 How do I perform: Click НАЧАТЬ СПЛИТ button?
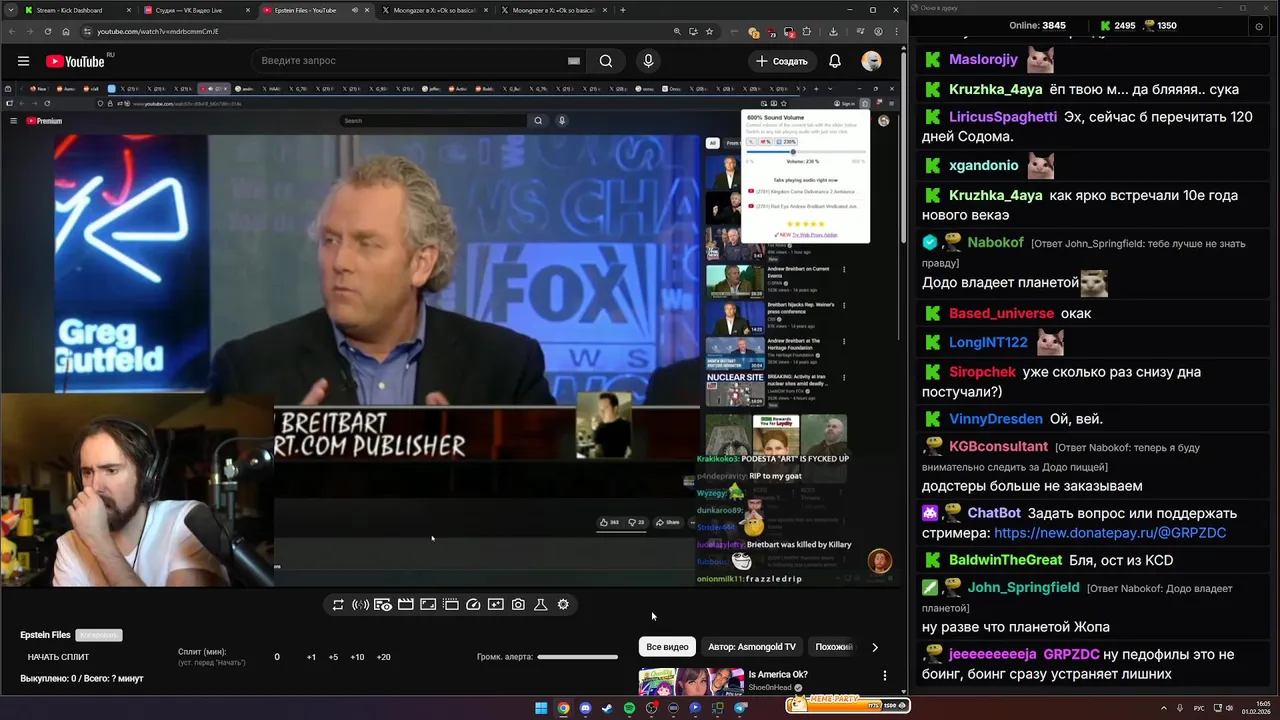(58, 657)
